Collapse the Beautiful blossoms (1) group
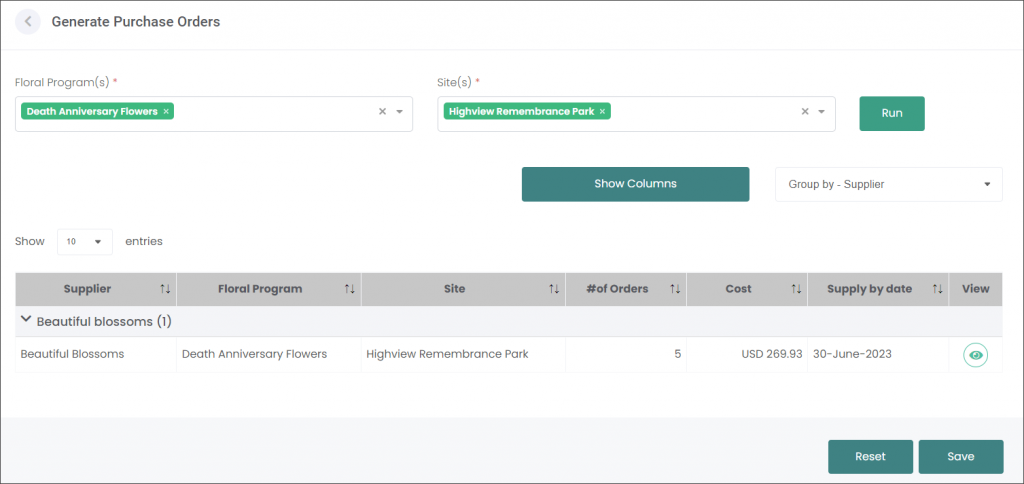 [x=26, y=320]
